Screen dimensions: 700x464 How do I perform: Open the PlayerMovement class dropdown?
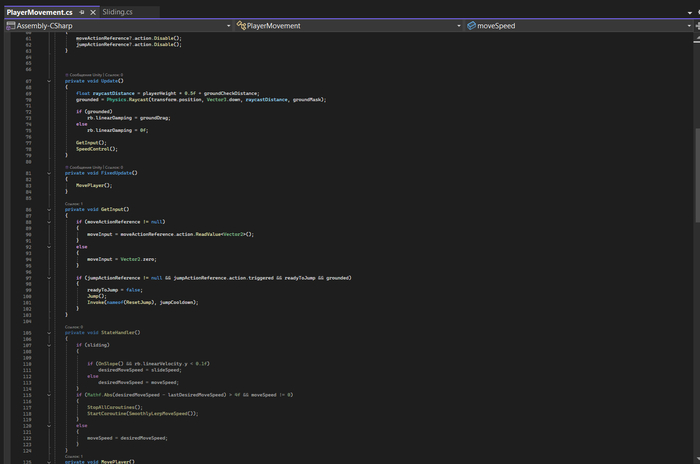pyautogui.click(x=461, y=26)
